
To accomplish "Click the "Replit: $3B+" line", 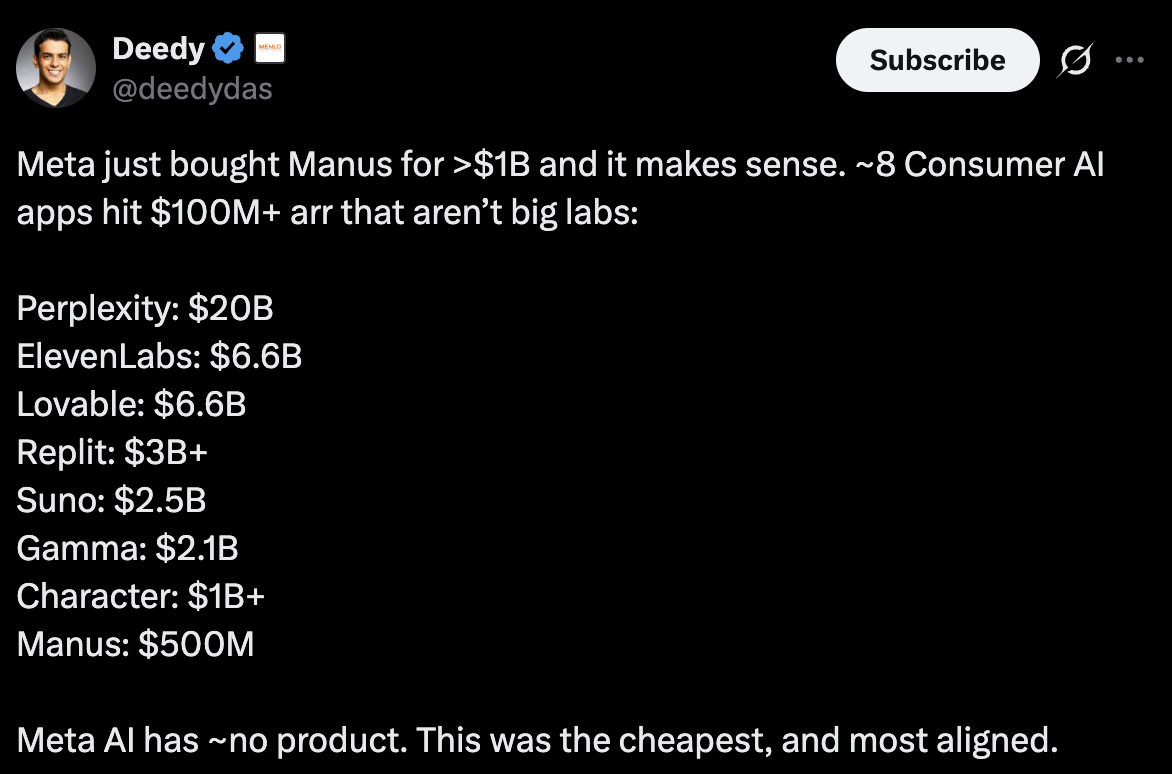I will tap(112, 452).
